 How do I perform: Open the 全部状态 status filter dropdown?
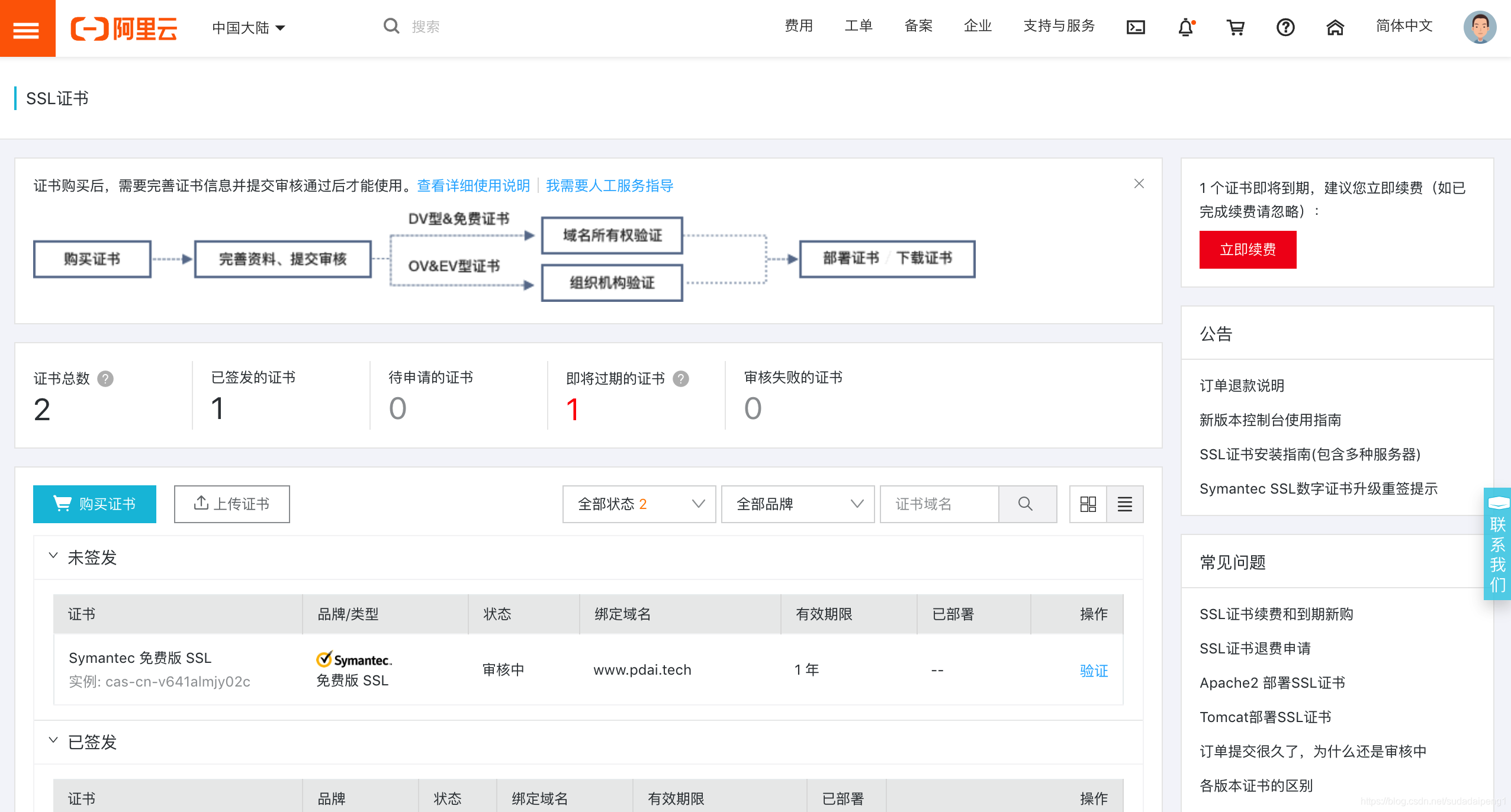[x=638, y=504]
